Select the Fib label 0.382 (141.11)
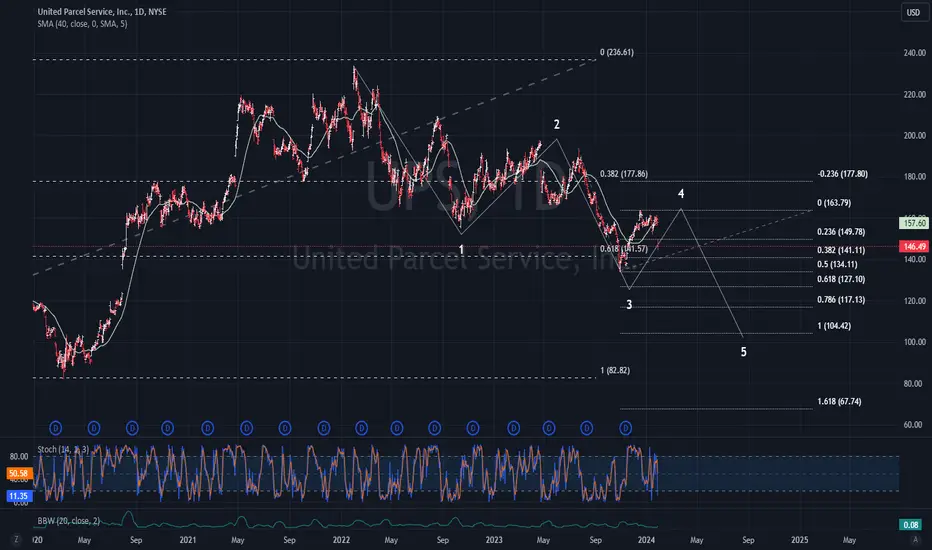The width and height of the screenshot is (932, 550). pyautogui.click(x=841, y=250)
